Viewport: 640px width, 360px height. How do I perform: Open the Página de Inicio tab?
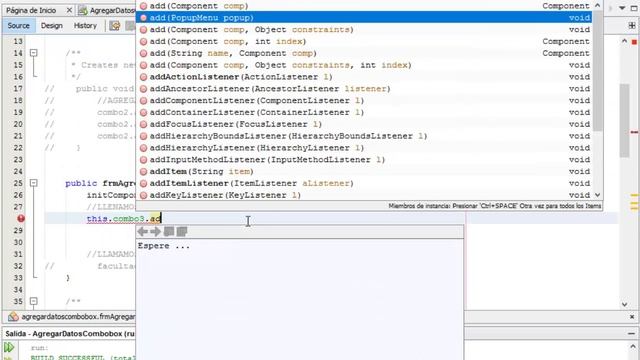pos(31,10)
